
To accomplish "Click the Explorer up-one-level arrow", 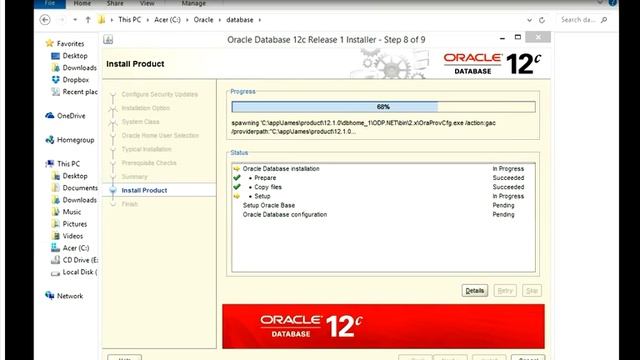I will (88, 20).
